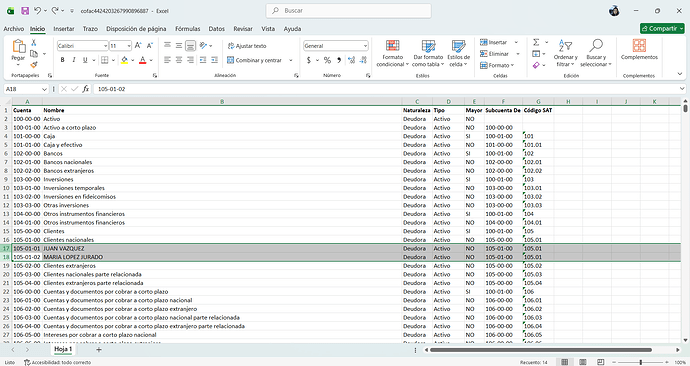The height and width of the screenshot is (366, 690).
Task: Apply percent style format
Action: [327, 60]
